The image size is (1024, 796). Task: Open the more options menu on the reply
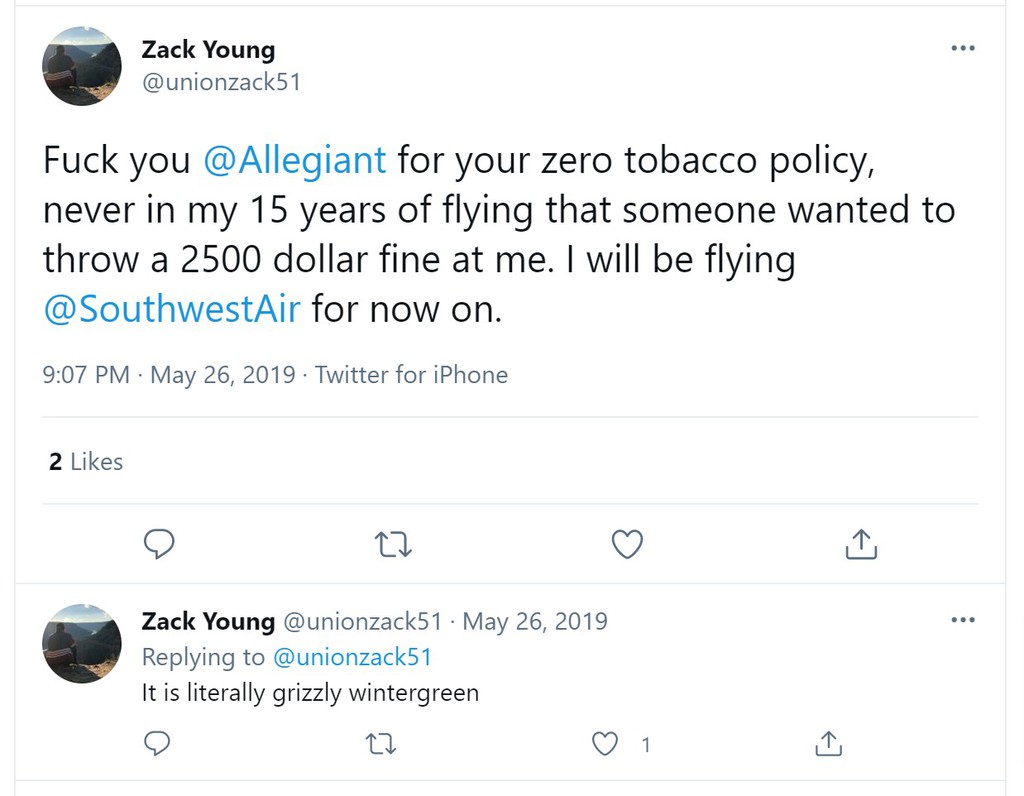click(x=963, y=619)
